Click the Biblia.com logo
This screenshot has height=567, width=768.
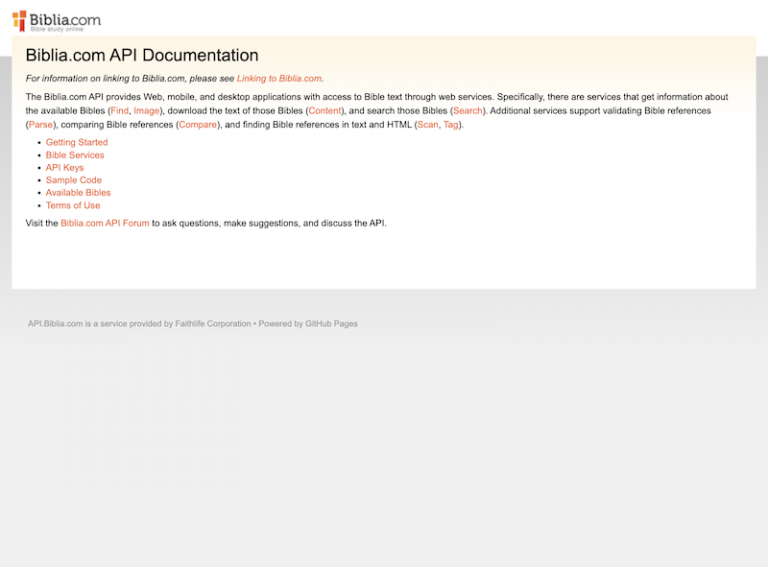pos(56,21)
